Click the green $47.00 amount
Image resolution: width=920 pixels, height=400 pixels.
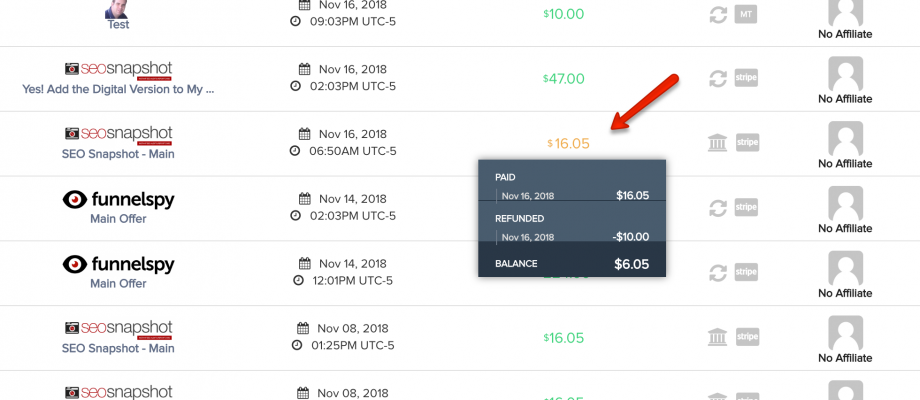coord(563,78)
